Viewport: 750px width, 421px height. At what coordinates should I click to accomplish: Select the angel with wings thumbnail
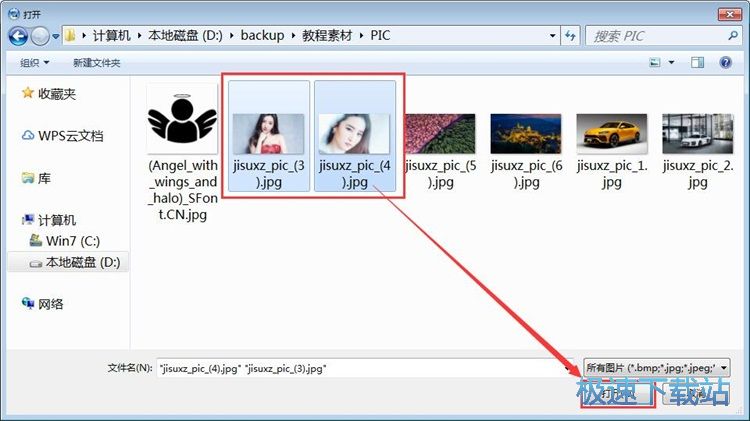pos(182,119)
